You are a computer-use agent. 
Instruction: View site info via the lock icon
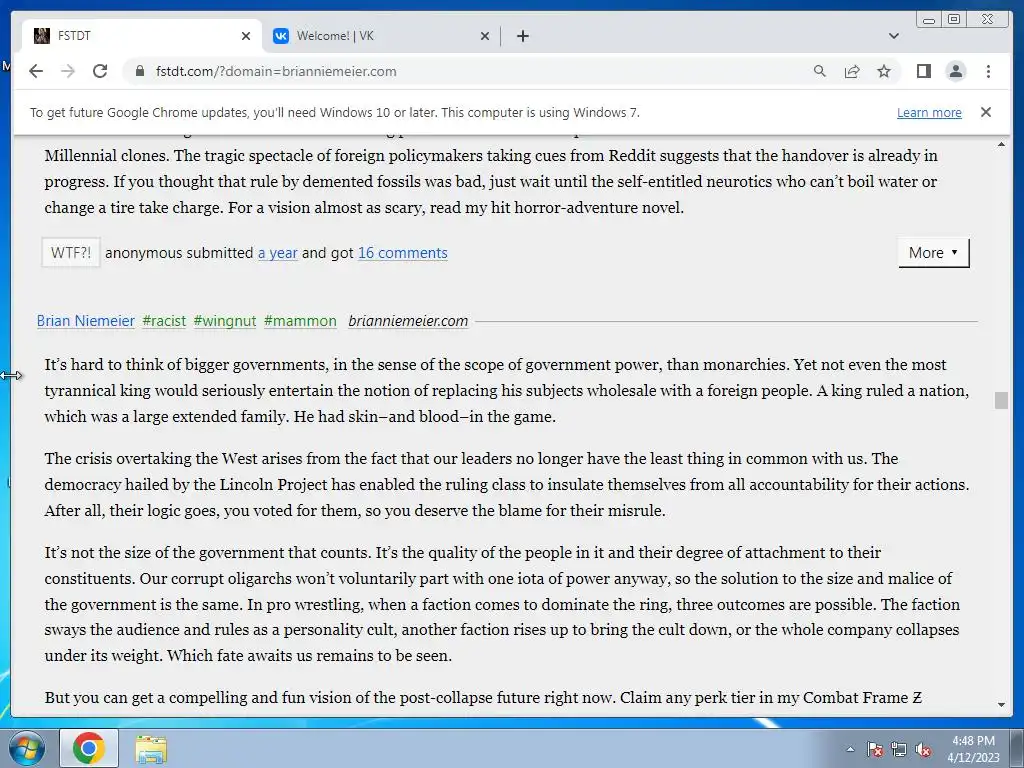(139, 71)
